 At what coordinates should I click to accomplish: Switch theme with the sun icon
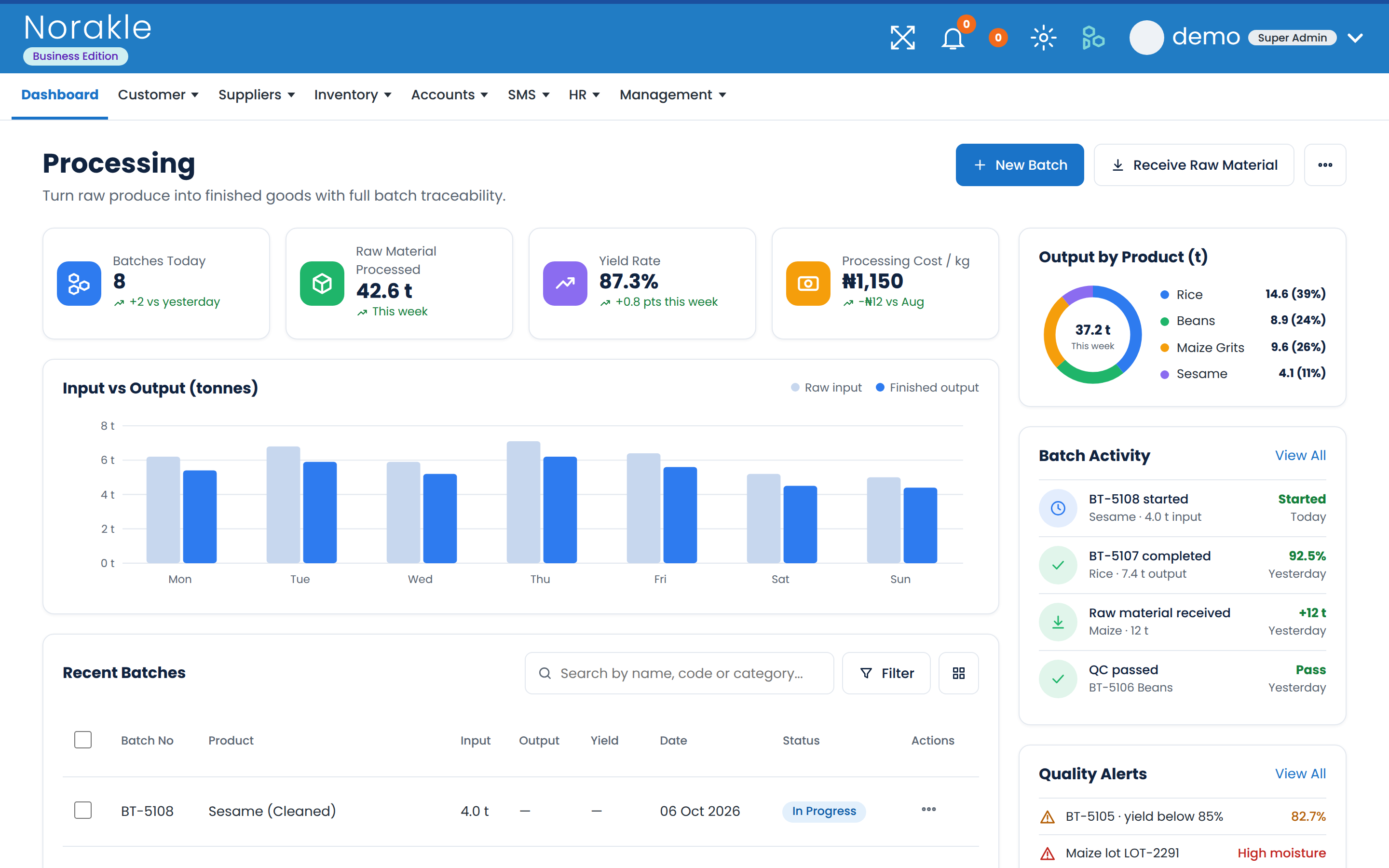(x=1044, y=38)
